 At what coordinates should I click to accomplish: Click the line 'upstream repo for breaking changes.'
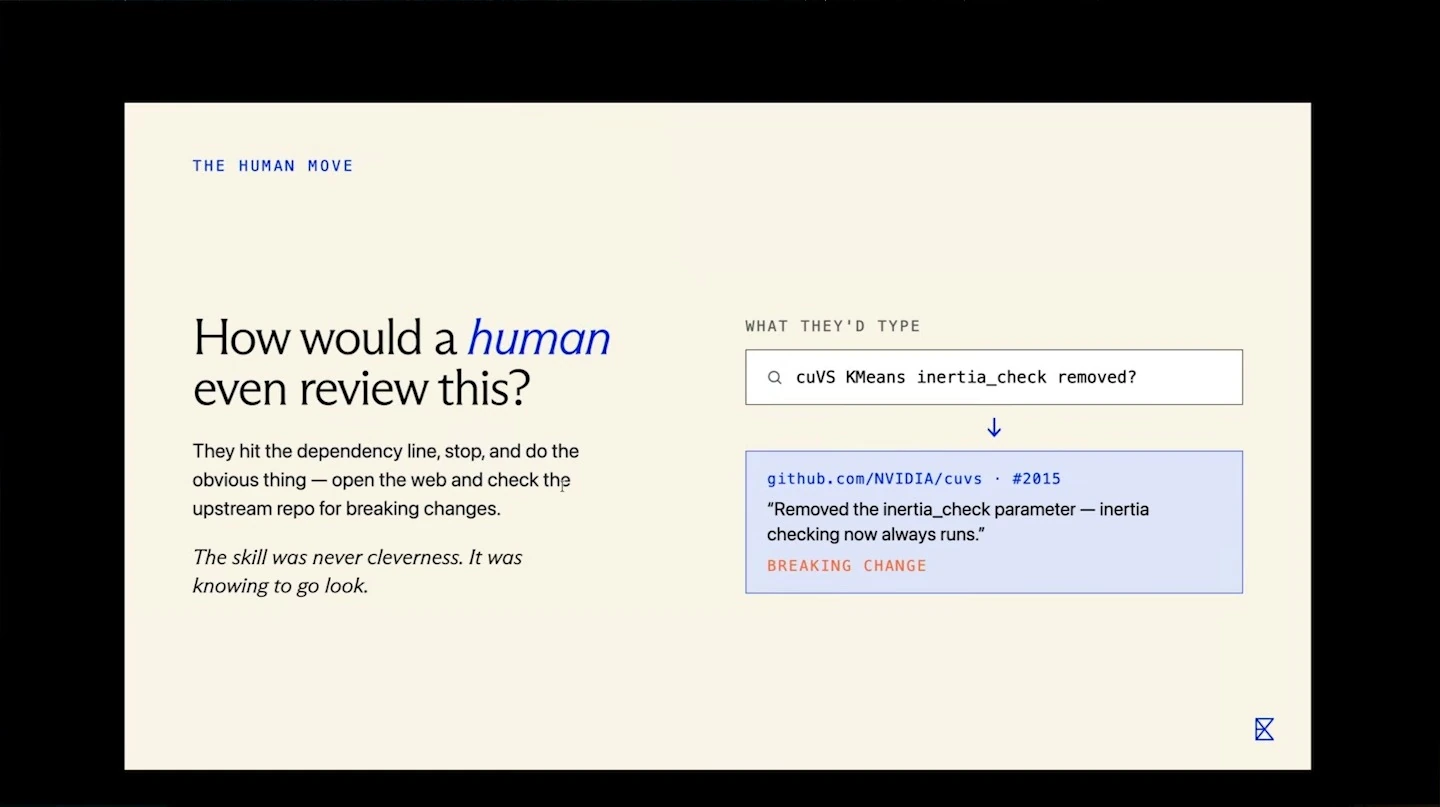point(346,509)
